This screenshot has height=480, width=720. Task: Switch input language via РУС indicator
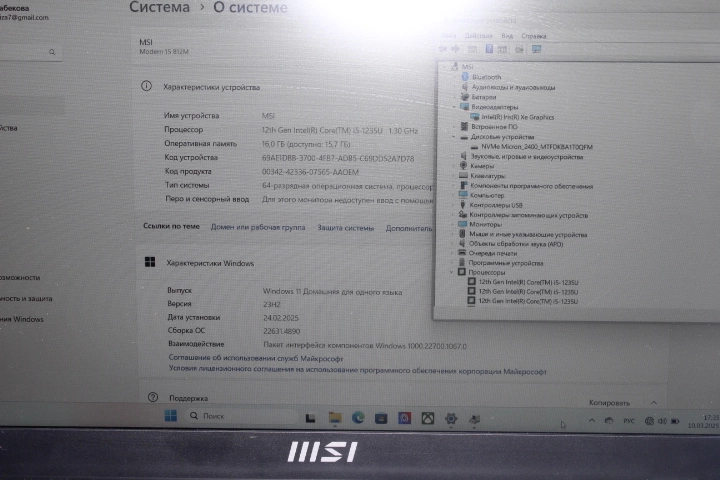click(629, 420)
